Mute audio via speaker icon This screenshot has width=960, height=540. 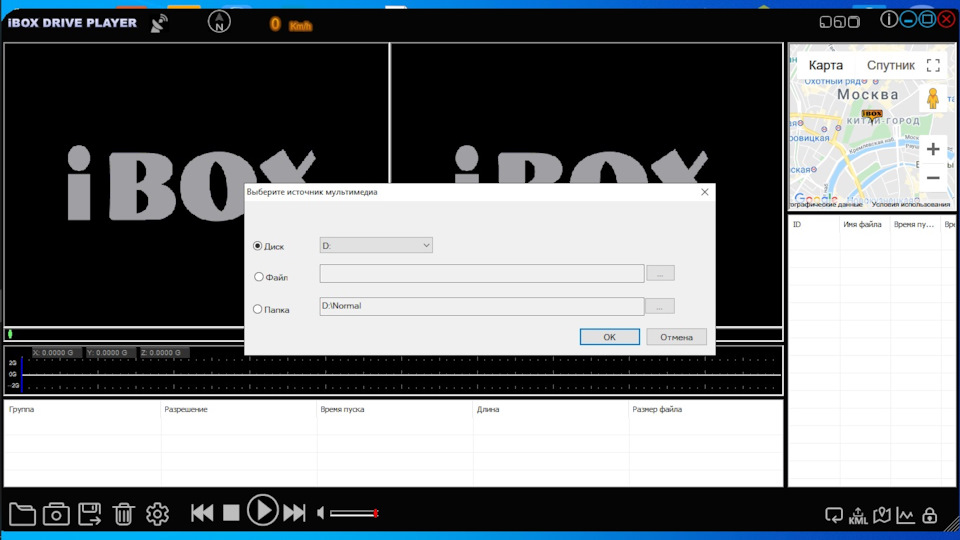(320, 513)
